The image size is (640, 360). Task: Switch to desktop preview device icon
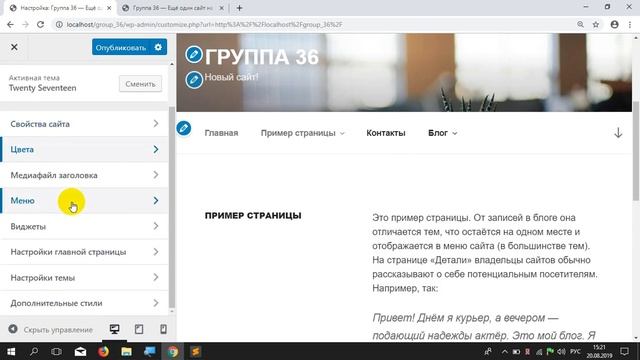coord(115,329)
